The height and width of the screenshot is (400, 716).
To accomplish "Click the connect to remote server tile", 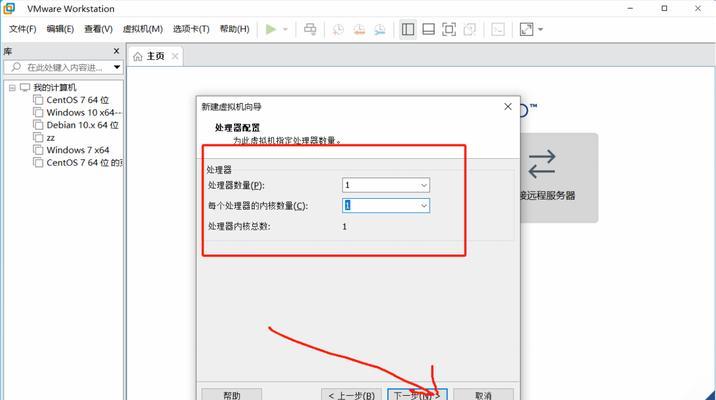I will click(559, 178).
